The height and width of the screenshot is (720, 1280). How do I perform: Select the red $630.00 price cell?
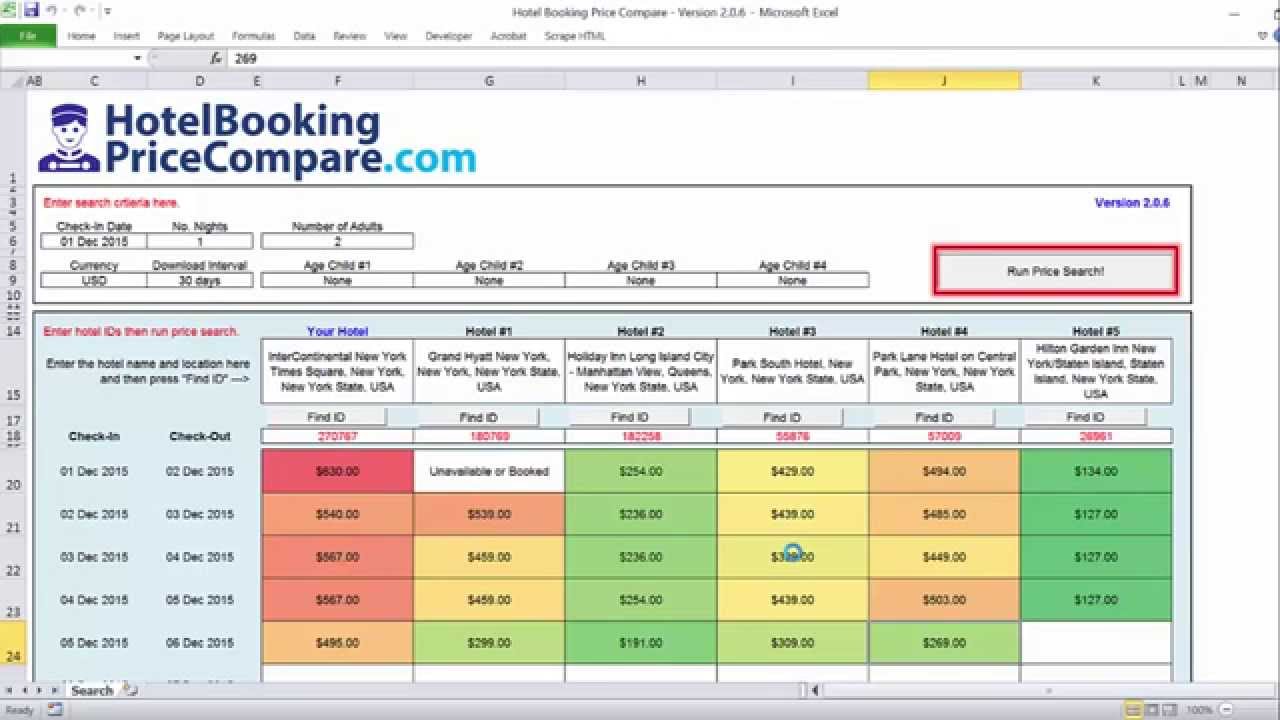pyautogui.click(x=337, y=471)
